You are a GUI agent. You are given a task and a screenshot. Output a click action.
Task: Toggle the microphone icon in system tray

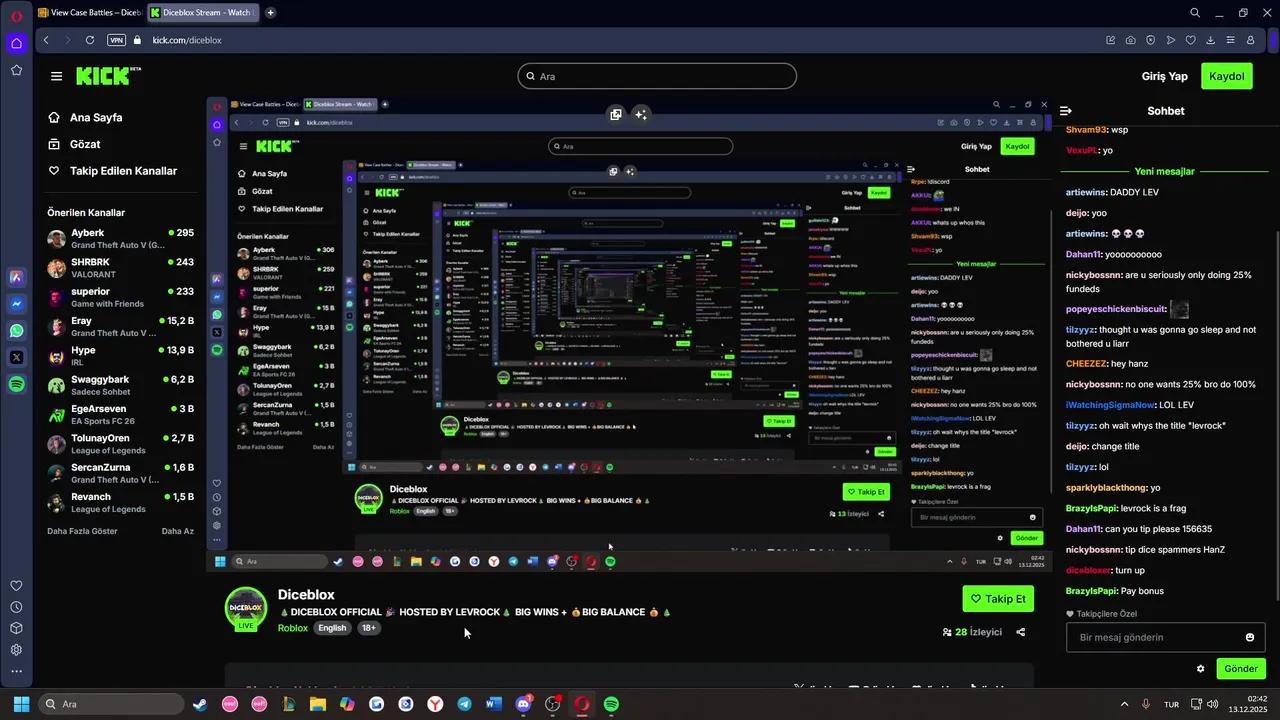(1145, 704)
